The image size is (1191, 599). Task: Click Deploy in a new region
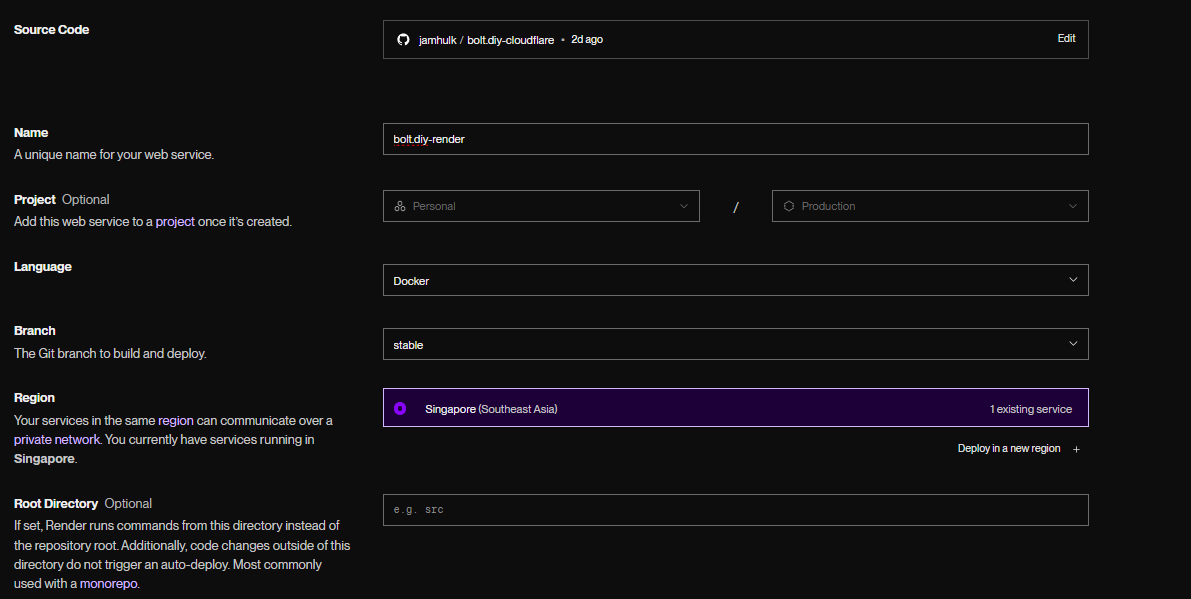pos(1009,449)
